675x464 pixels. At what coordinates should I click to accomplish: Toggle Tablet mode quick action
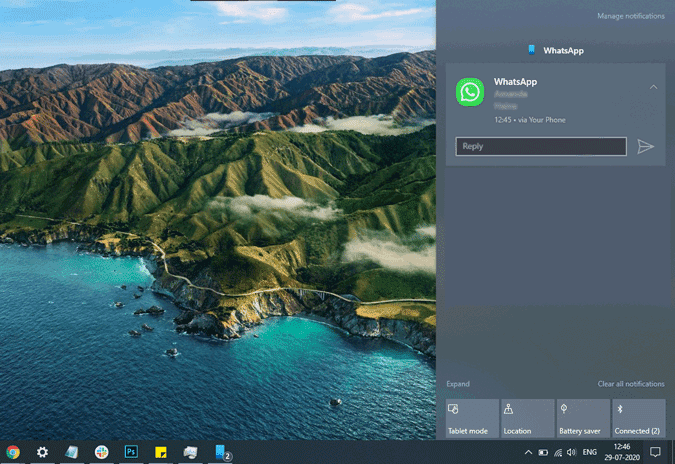tap(472, 418)
